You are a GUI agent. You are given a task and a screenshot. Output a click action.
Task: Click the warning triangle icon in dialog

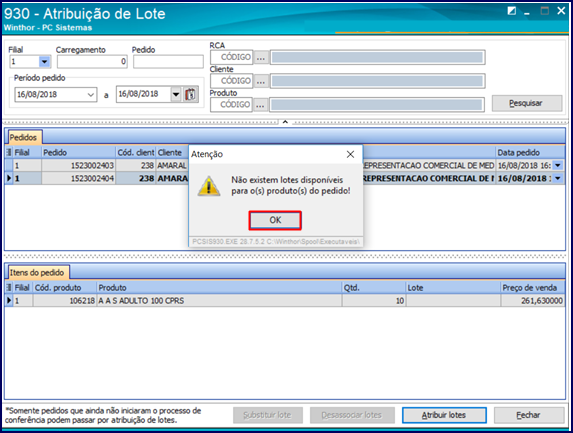(209, 186)
